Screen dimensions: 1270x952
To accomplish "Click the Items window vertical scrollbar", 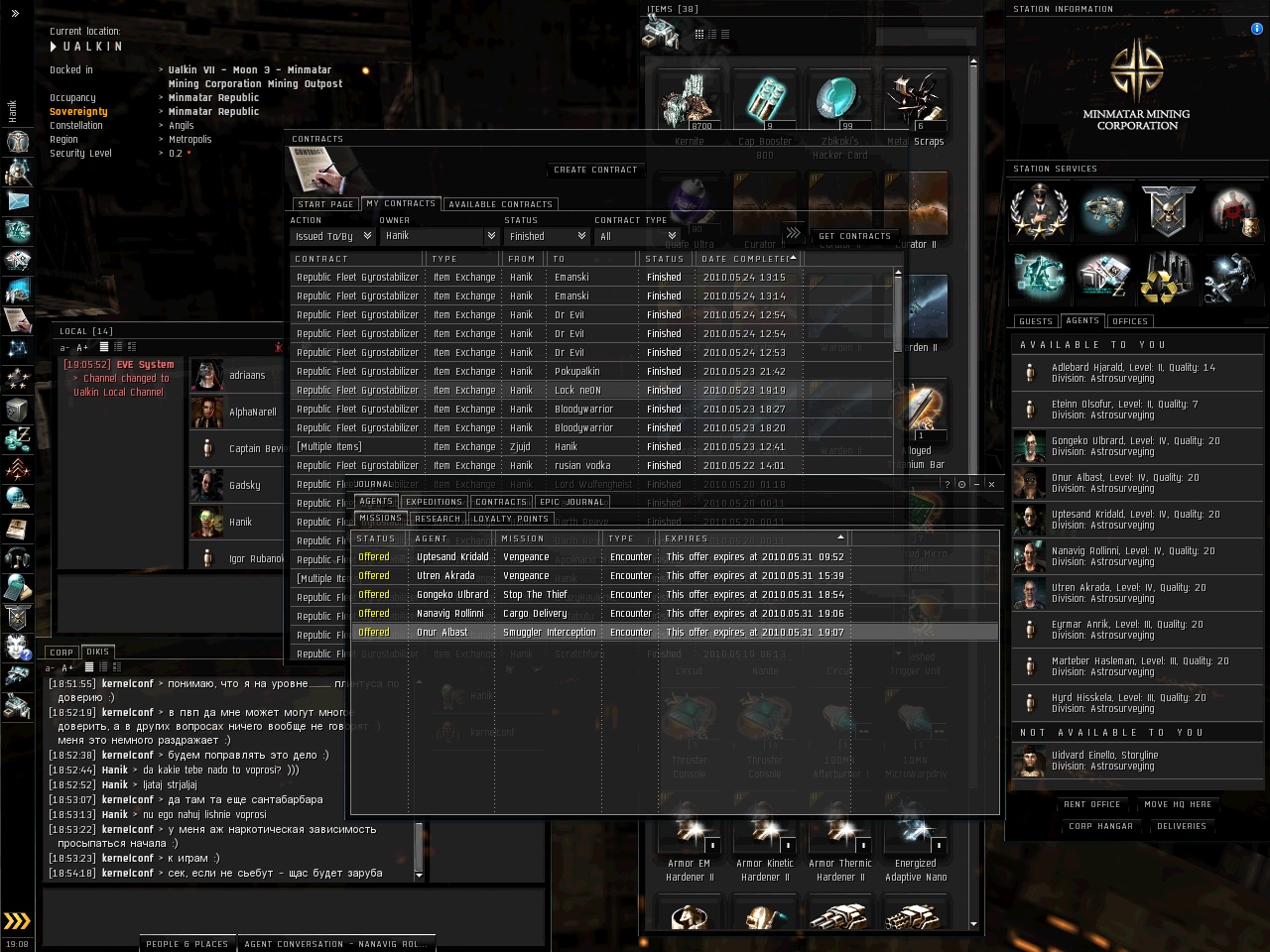I will tap(973, 494).
